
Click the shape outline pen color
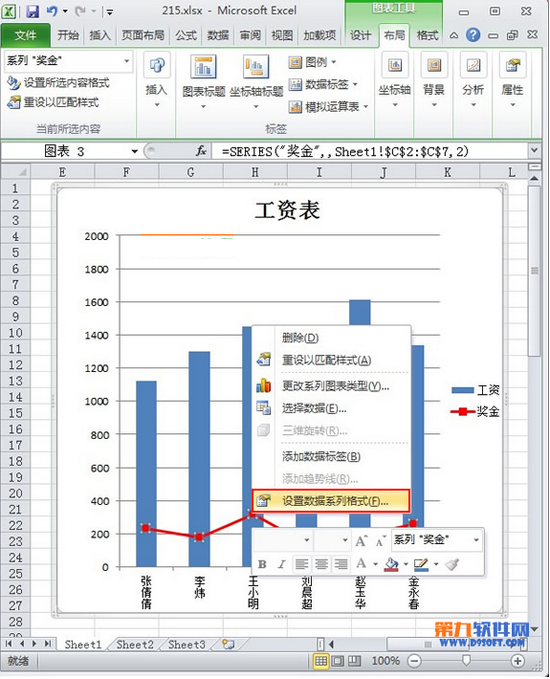[421, 564]
